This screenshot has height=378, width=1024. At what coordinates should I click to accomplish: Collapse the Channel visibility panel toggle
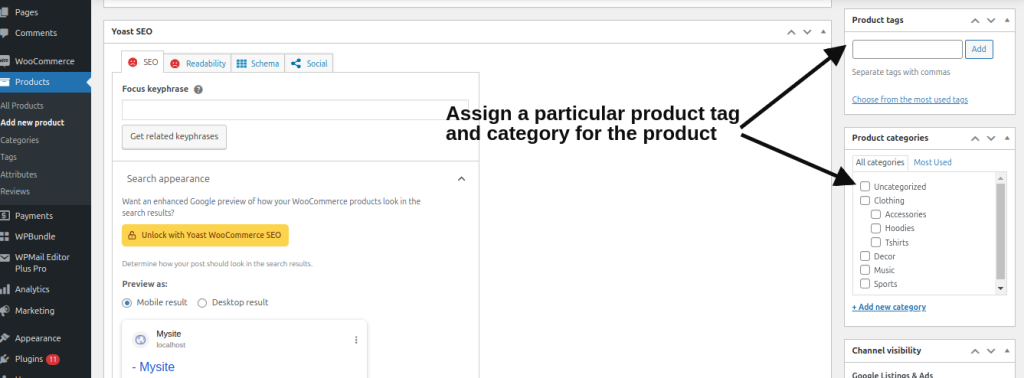(x=1007, y=351)
